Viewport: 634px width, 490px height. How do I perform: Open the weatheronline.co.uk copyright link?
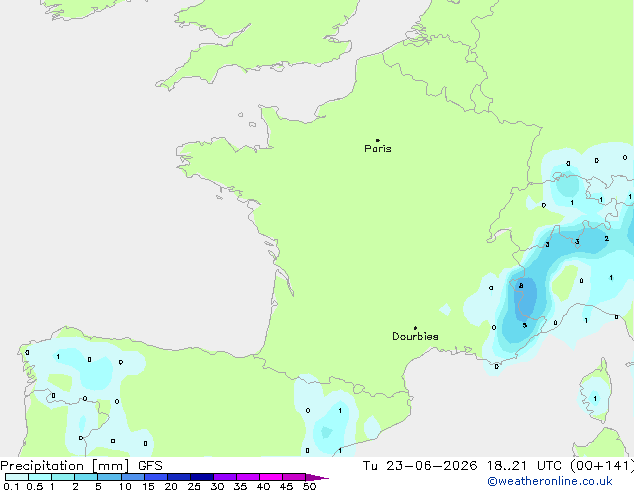point(550,481)
